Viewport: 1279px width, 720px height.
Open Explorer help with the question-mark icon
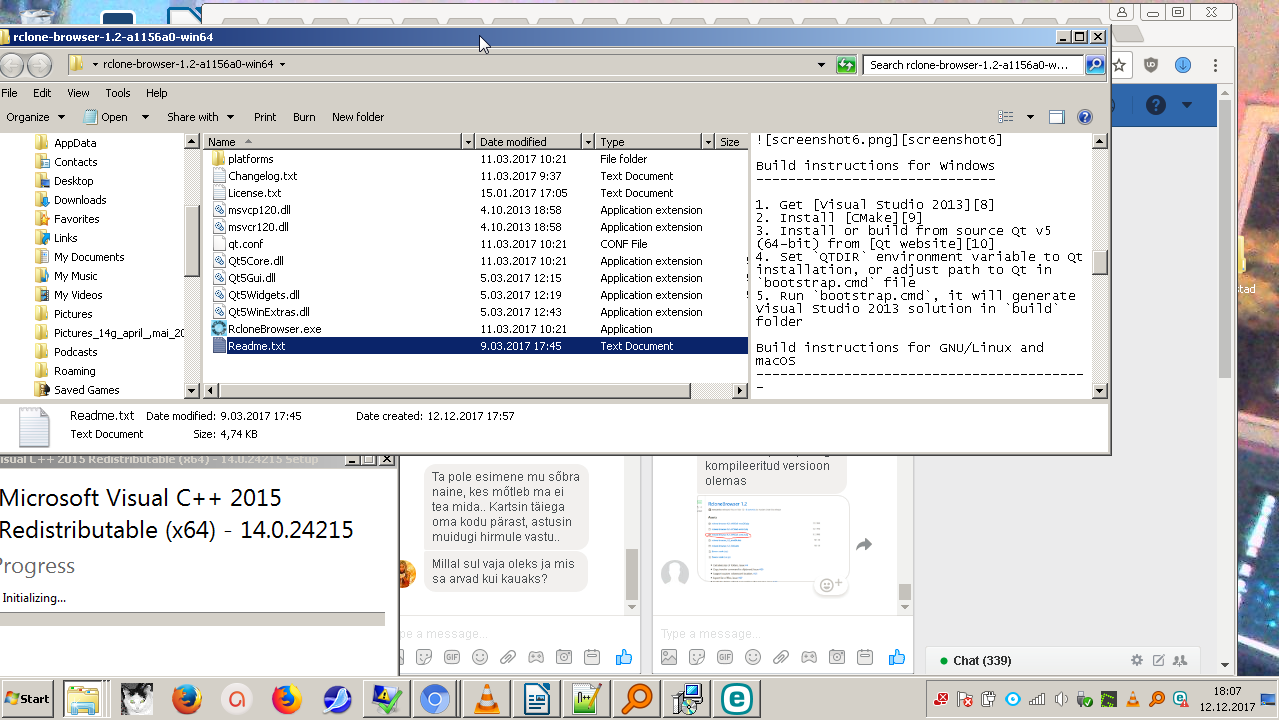[1085, 117]
